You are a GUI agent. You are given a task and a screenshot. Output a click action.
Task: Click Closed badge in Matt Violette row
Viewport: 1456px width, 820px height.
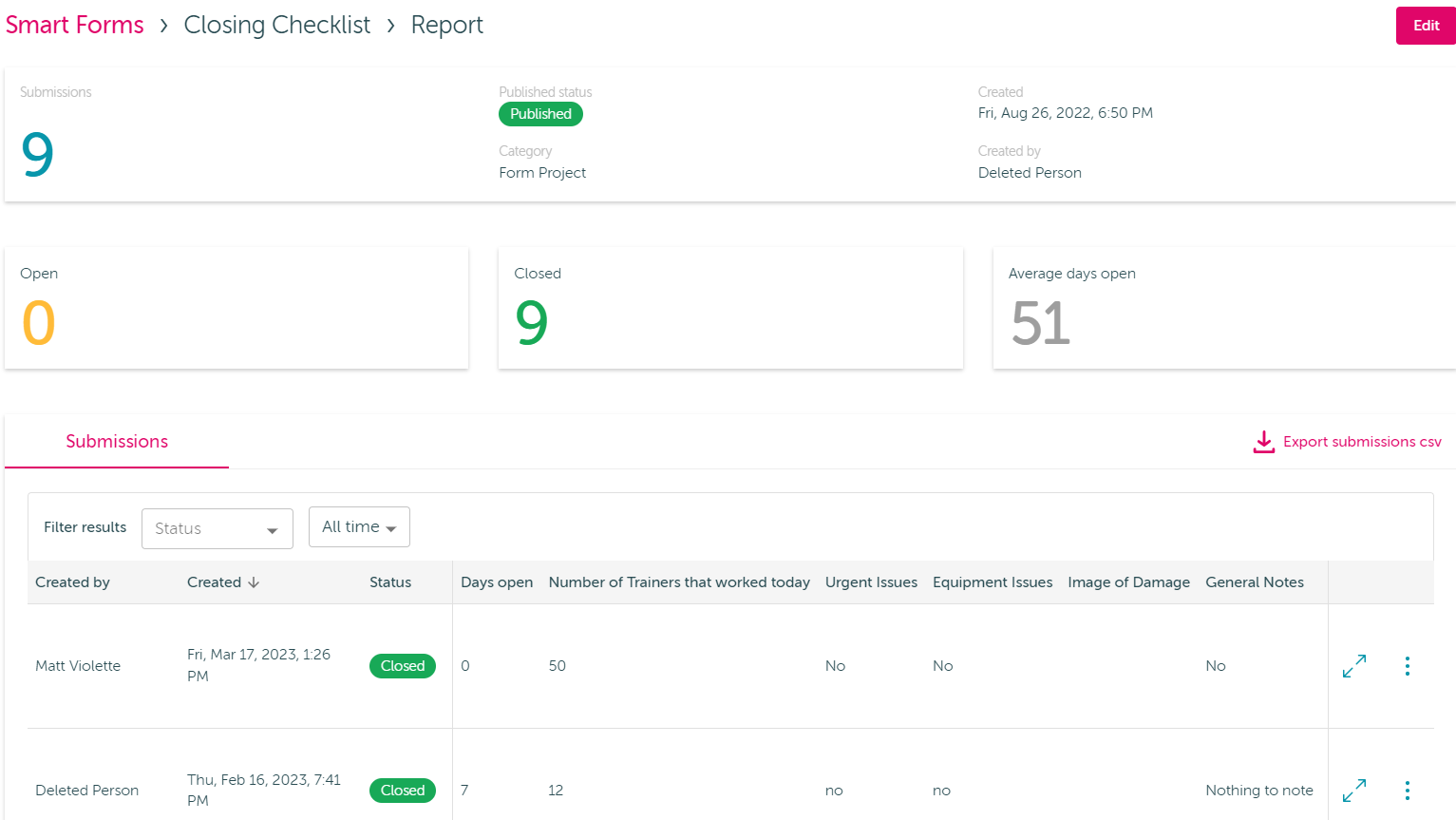(403, 666)
